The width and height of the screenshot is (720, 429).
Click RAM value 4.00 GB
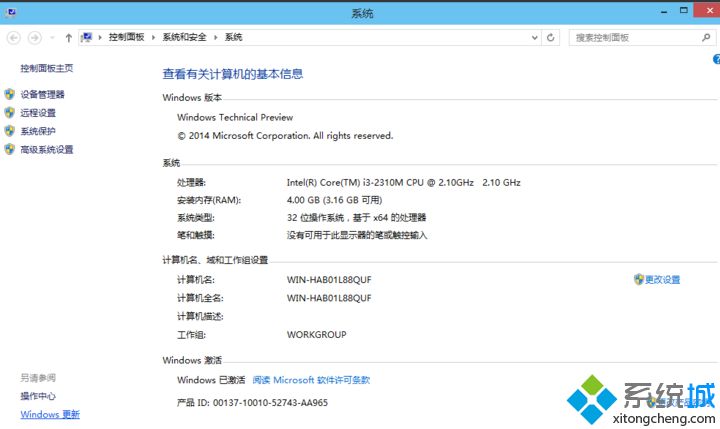334,200
